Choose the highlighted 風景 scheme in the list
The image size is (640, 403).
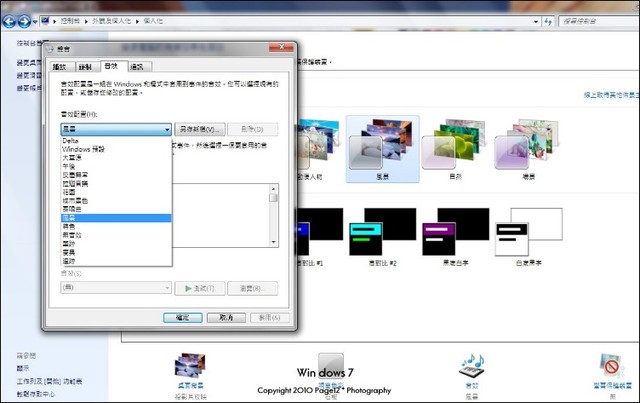116,218
